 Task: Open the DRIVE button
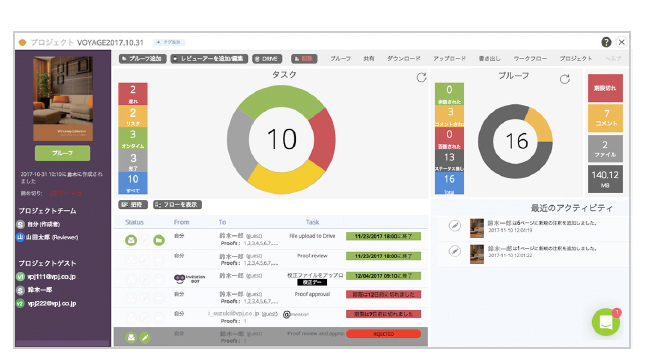(x=267, y=59)
